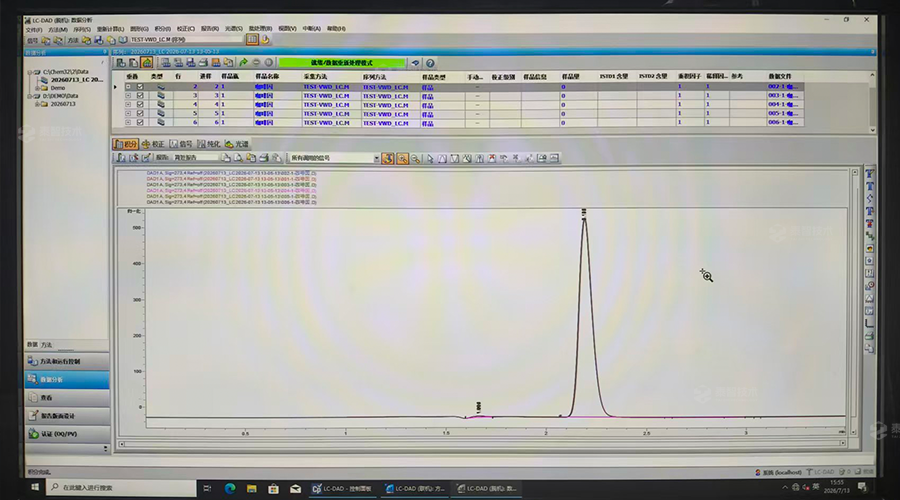Viewport: 900px width, 500px height.
Task: Click the zoom-in magnifier tool icon
Action: click(402, 158)
